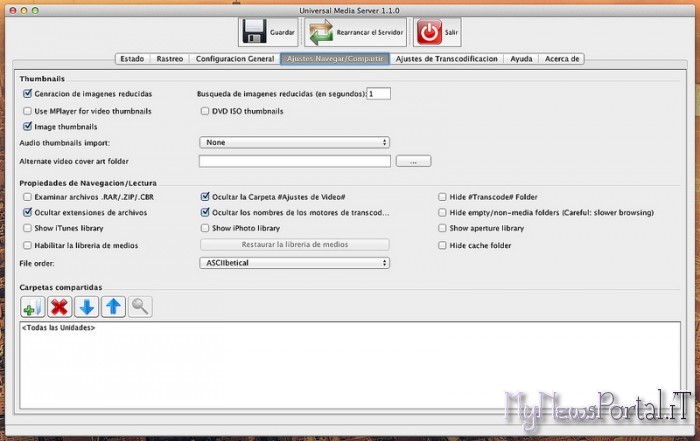Screen dimensions: 700x441
Task: Enable Show iTunes library checkbox
Action: (x=27, y=228)
